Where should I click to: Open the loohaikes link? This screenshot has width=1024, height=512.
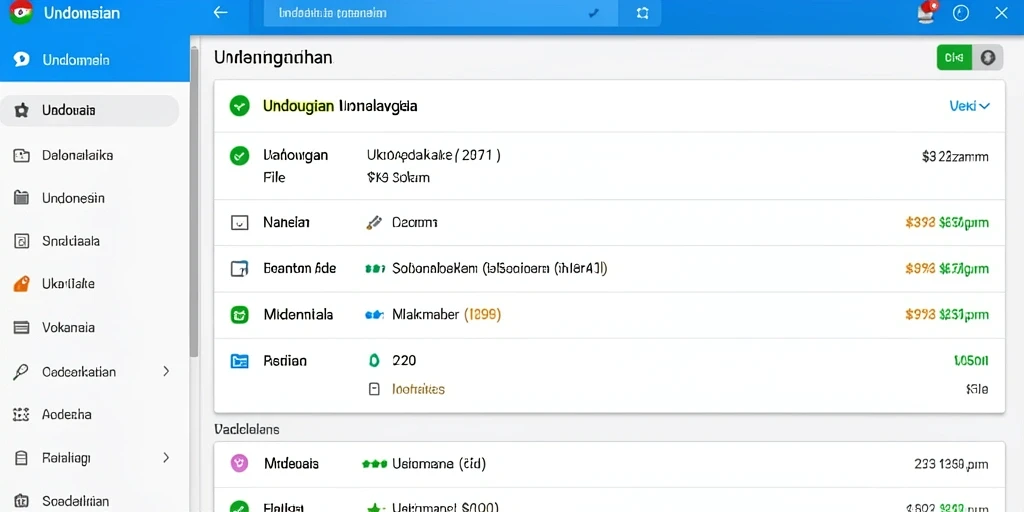click(x=418, y=389)
